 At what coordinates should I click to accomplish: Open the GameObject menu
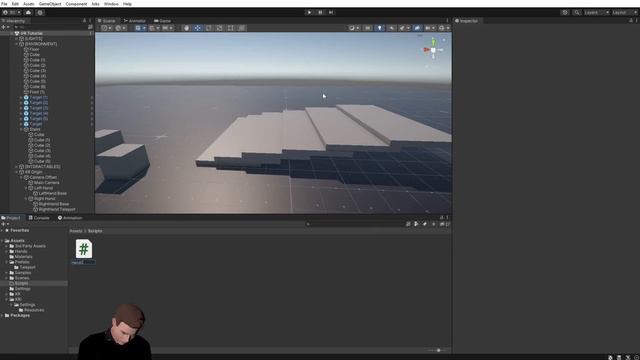[50, 4]
